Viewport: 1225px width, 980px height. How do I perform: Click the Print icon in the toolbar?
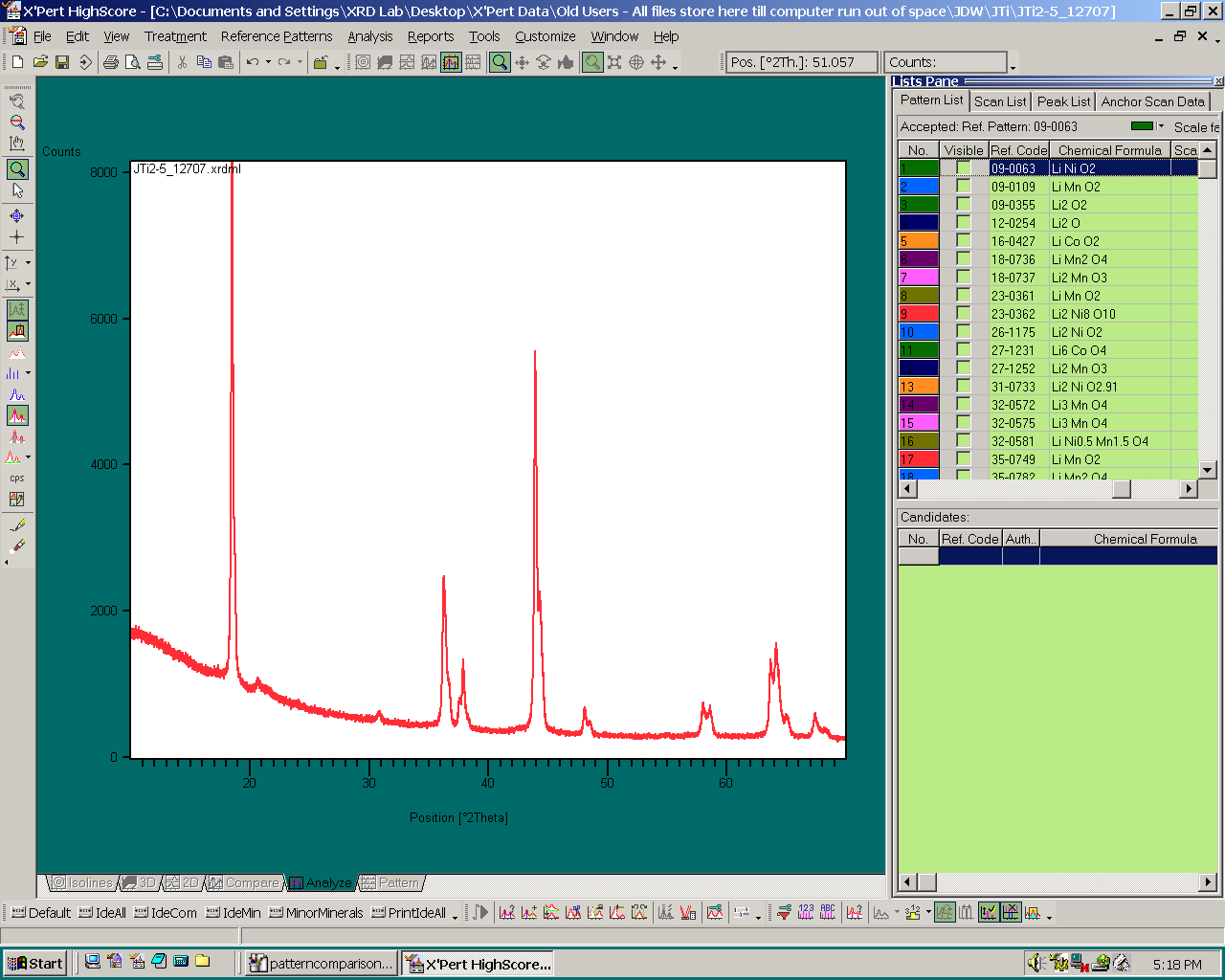(111, 62)
